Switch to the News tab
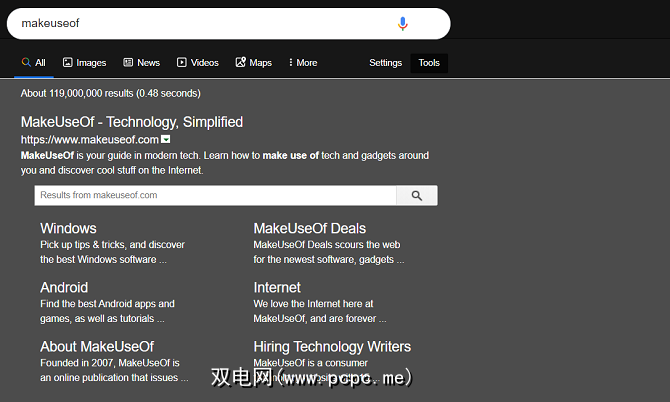Viewport: 670px width, 402px height. point(141,63)
